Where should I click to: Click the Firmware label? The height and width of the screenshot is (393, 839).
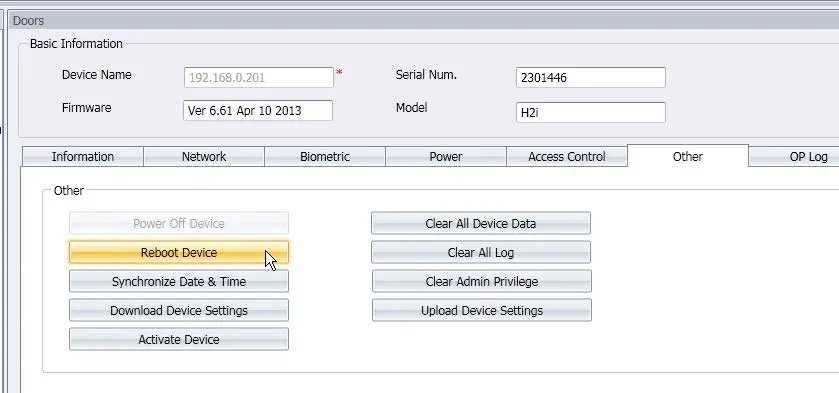(x=87, y=108)
